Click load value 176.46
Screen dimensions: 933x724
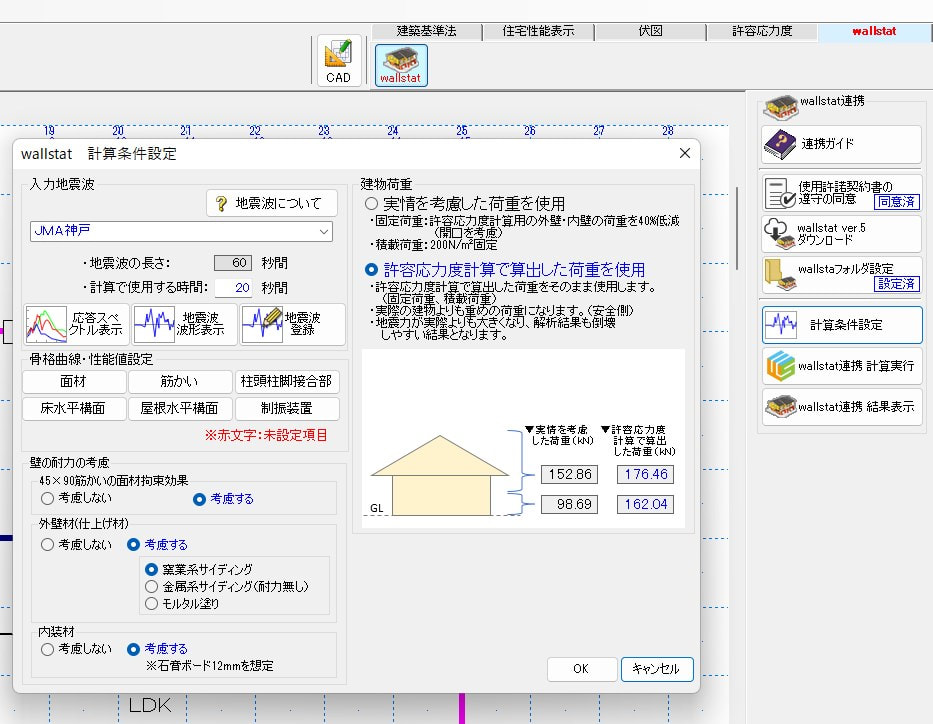pos(646,475)
